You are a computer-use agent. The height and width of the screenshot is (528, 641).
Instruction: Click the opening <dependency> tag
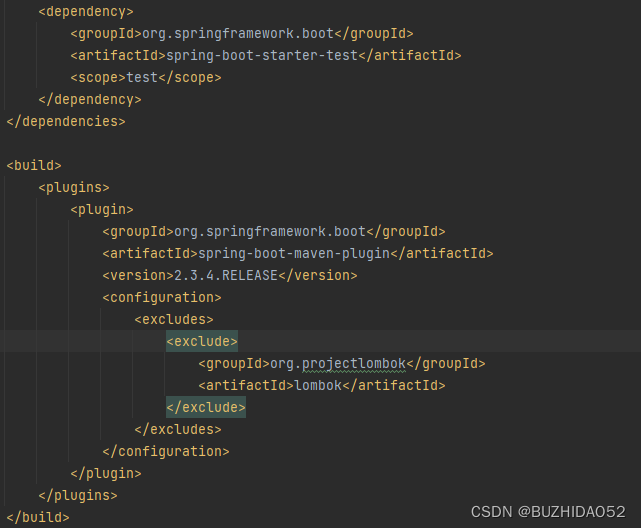(86, 11)
